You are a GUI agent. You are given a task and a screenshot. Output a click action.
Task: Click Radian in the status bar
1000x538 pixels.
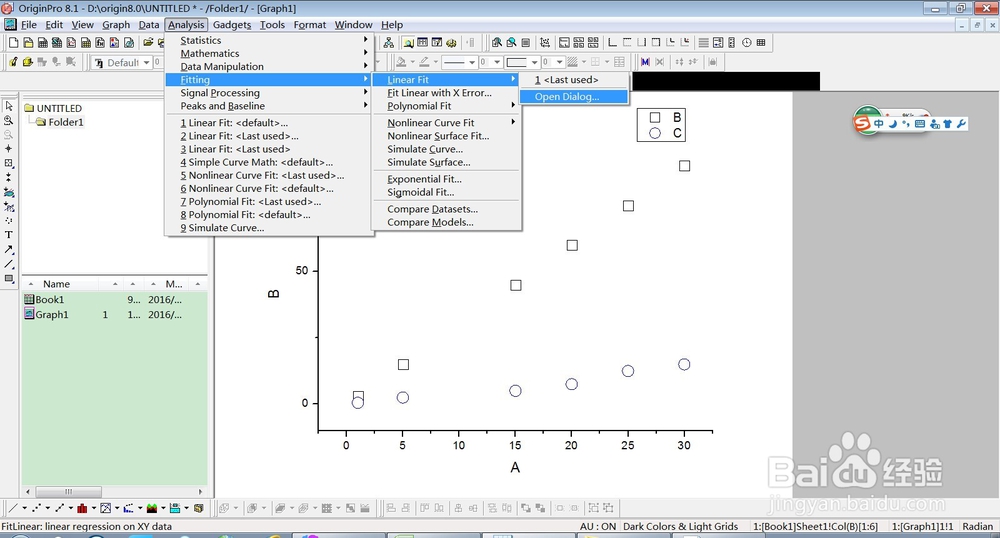(977, 527)
